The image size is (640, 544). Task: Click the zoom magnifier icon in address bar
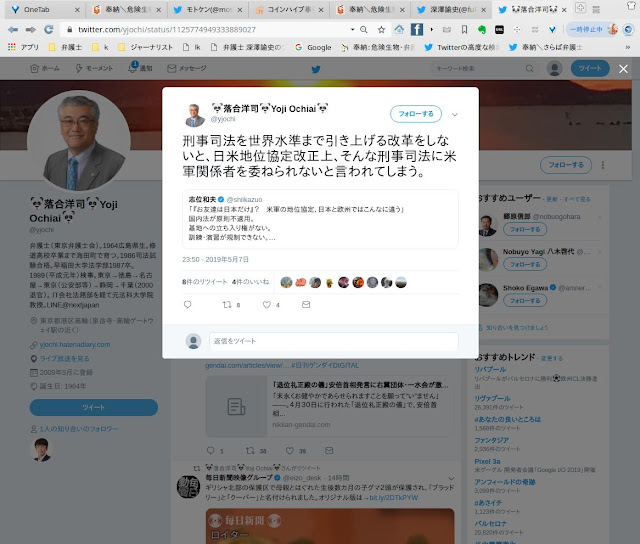point(364,29)
